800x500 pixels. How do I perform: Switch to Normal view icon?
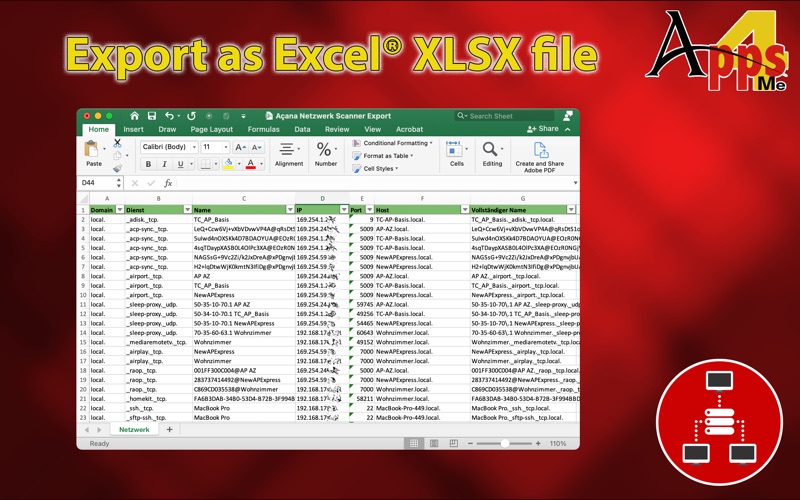[x=414, y=443]
